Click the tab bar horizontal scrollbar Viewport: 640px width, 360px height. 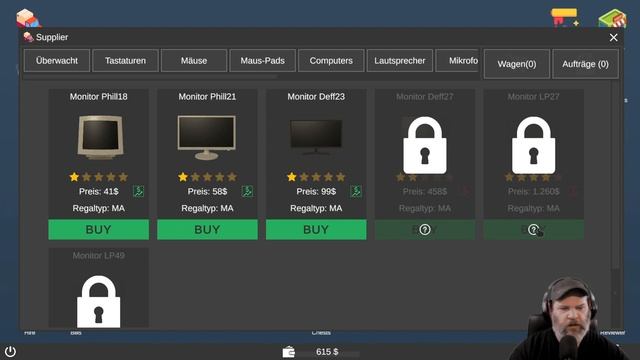(x=151, y=76)
